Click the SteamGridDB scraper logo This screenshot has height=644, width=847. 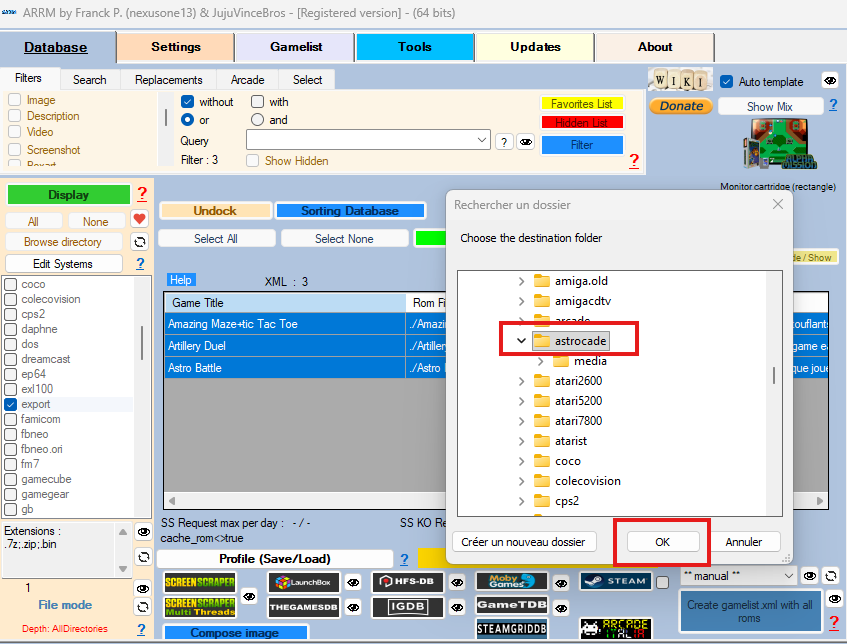coord(512,629)
